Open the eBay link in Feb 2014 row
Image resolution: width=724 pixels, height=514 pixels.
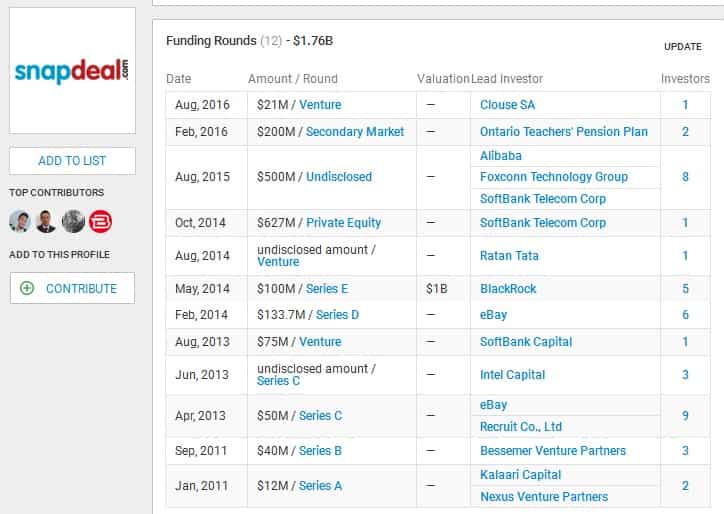pyautogui.click(x=494, y=315)
